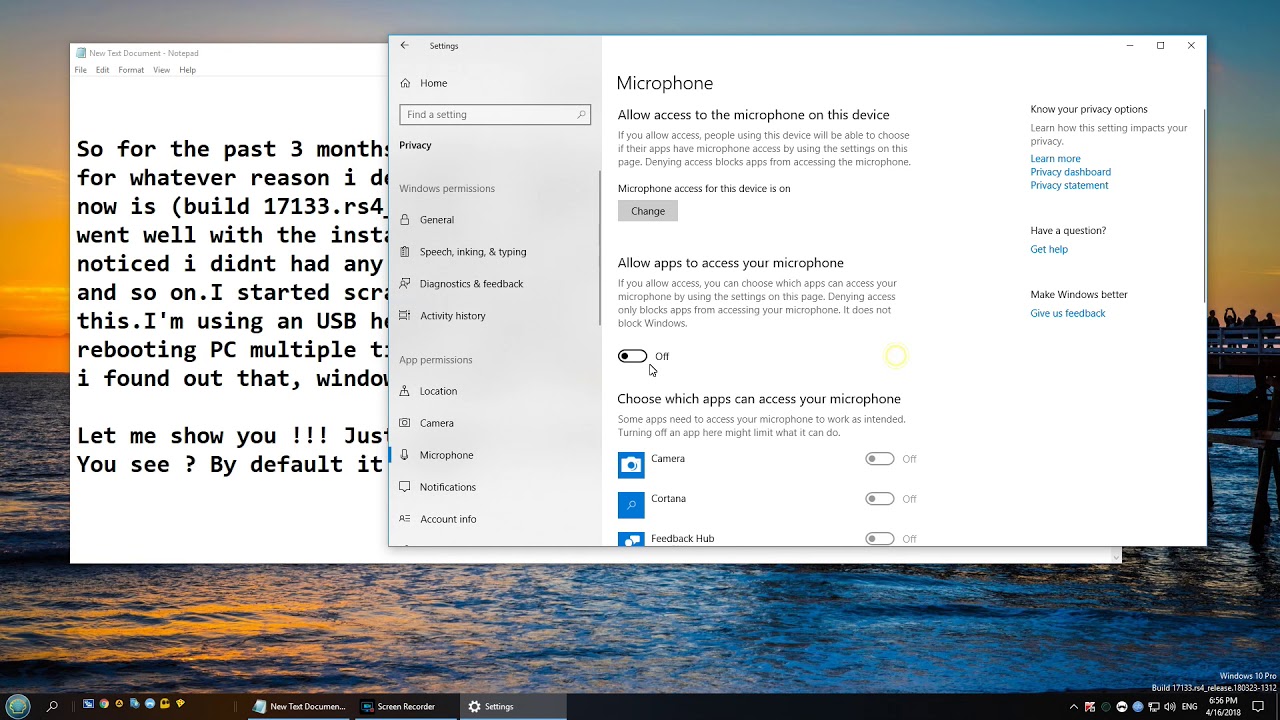Click the Speech, inking & typing icon
Viewport: 1280px width, 720px height.
tap(405, 252)
